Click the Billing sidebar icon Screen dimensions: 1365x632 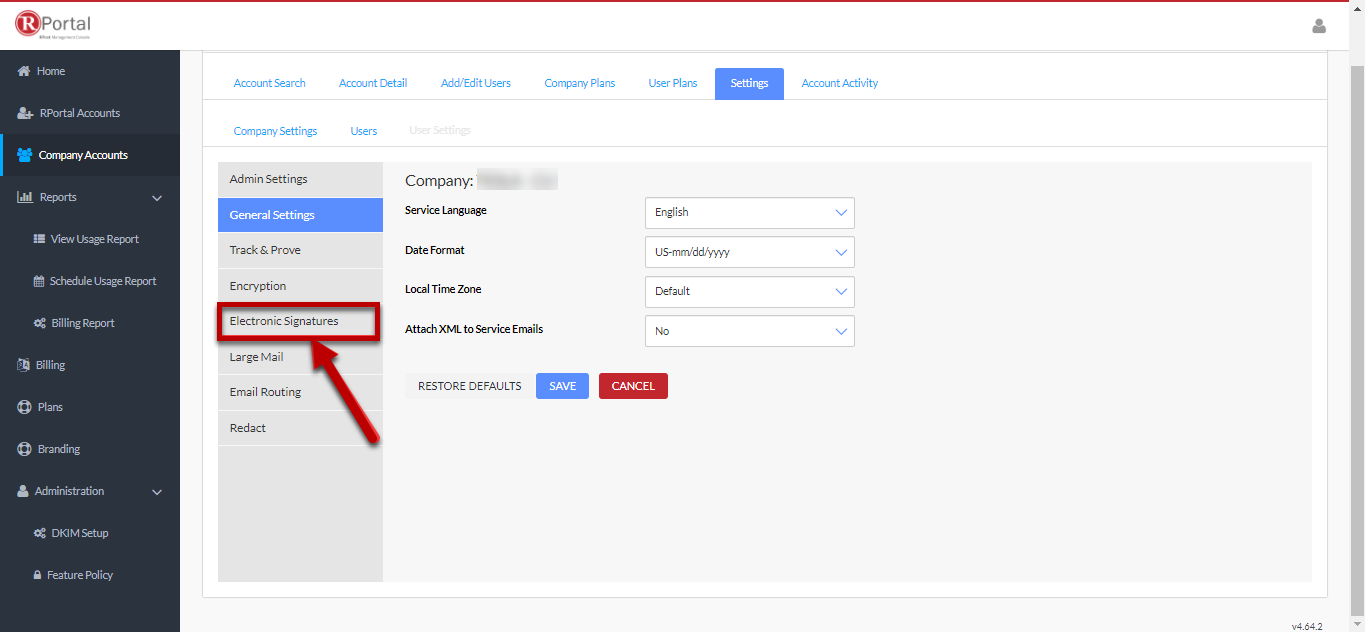(24, 365)
